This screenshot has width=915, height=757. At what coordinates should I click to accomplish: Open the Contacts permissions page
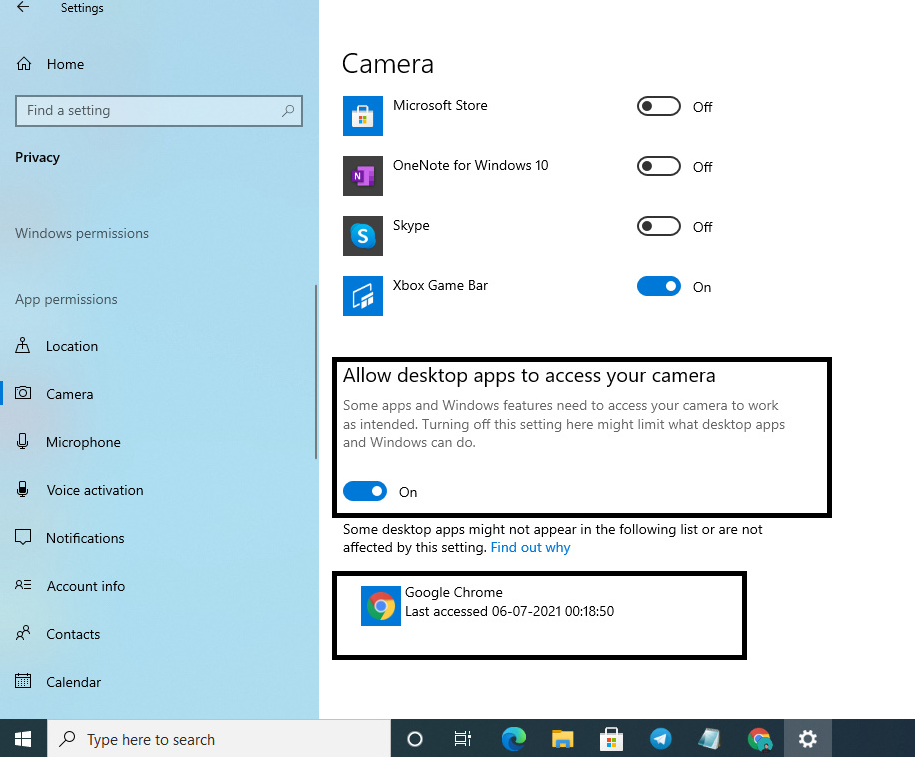pyautogui.click(x=73, y=634)
